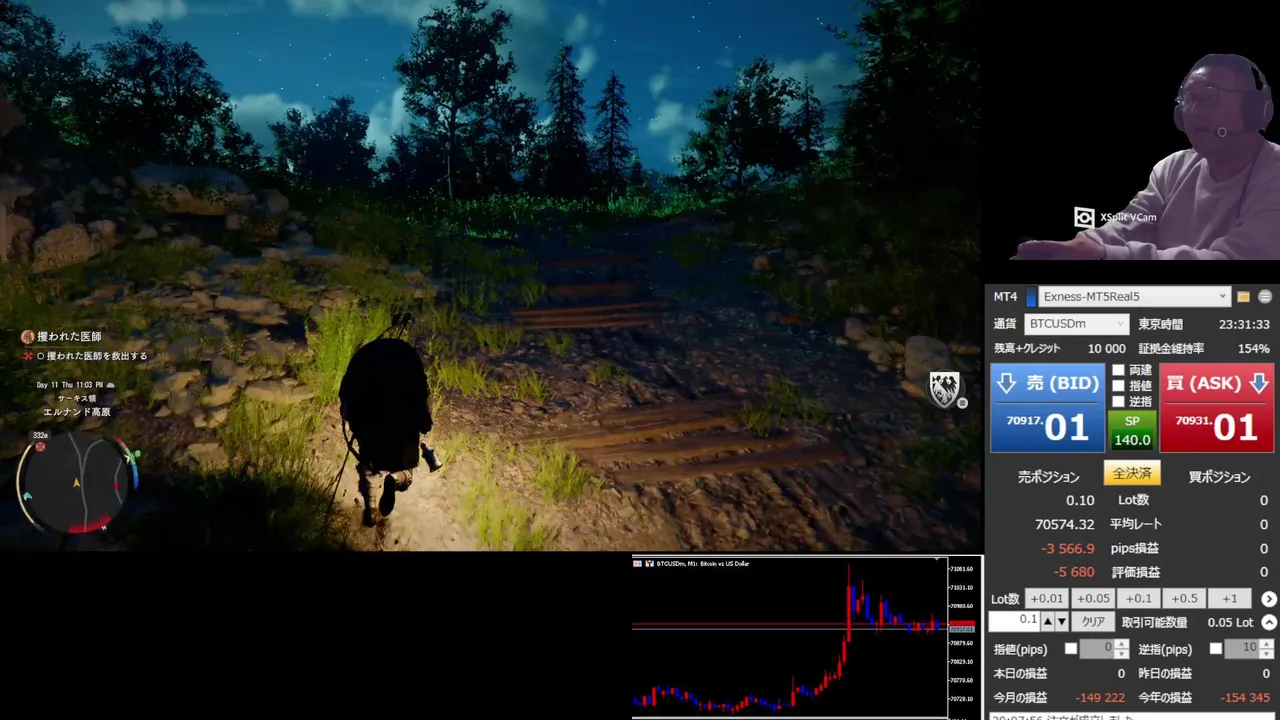Viewport: 1280px width, 720px height.
Task: Add +0.5 to lot size
Action: tap(1184, 599)
